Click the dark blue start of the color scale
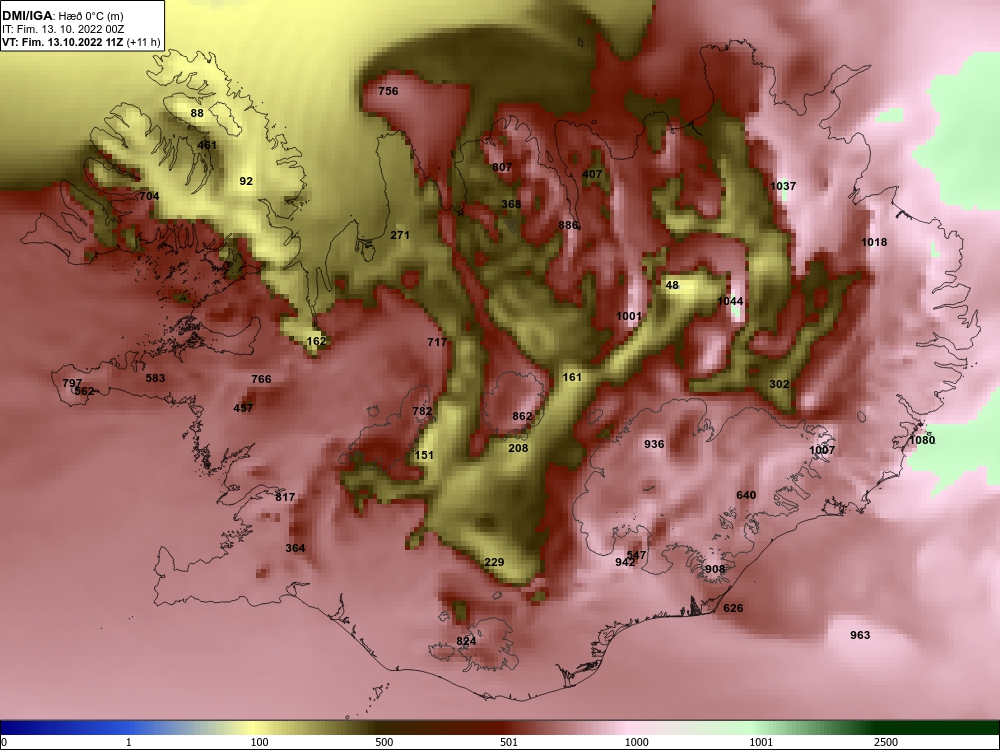Screen dimensions: 1000x750 13,728
